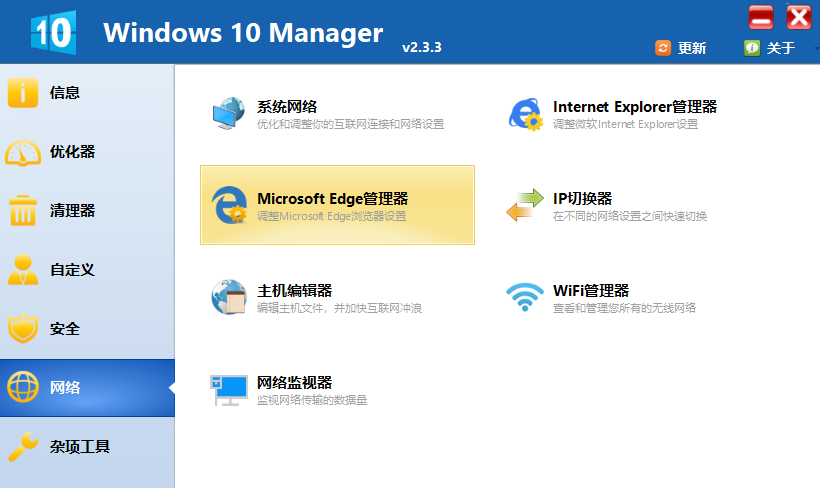Screen dimensions: 820x488
Task: Open 主机编辑器 title link
Action: click(294, 291)
